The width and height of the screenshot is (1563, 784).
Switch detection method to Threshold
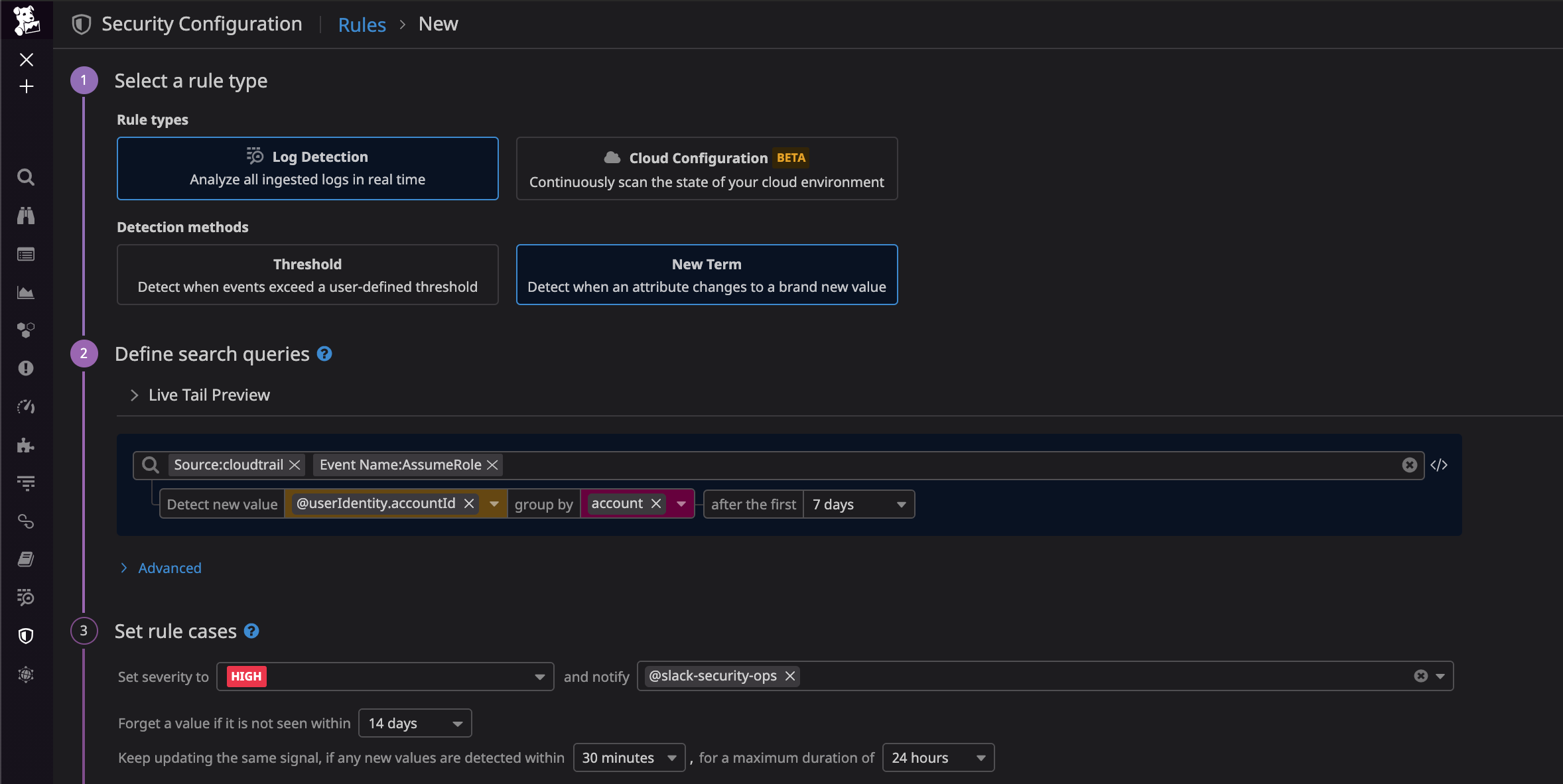pos(307,275)
